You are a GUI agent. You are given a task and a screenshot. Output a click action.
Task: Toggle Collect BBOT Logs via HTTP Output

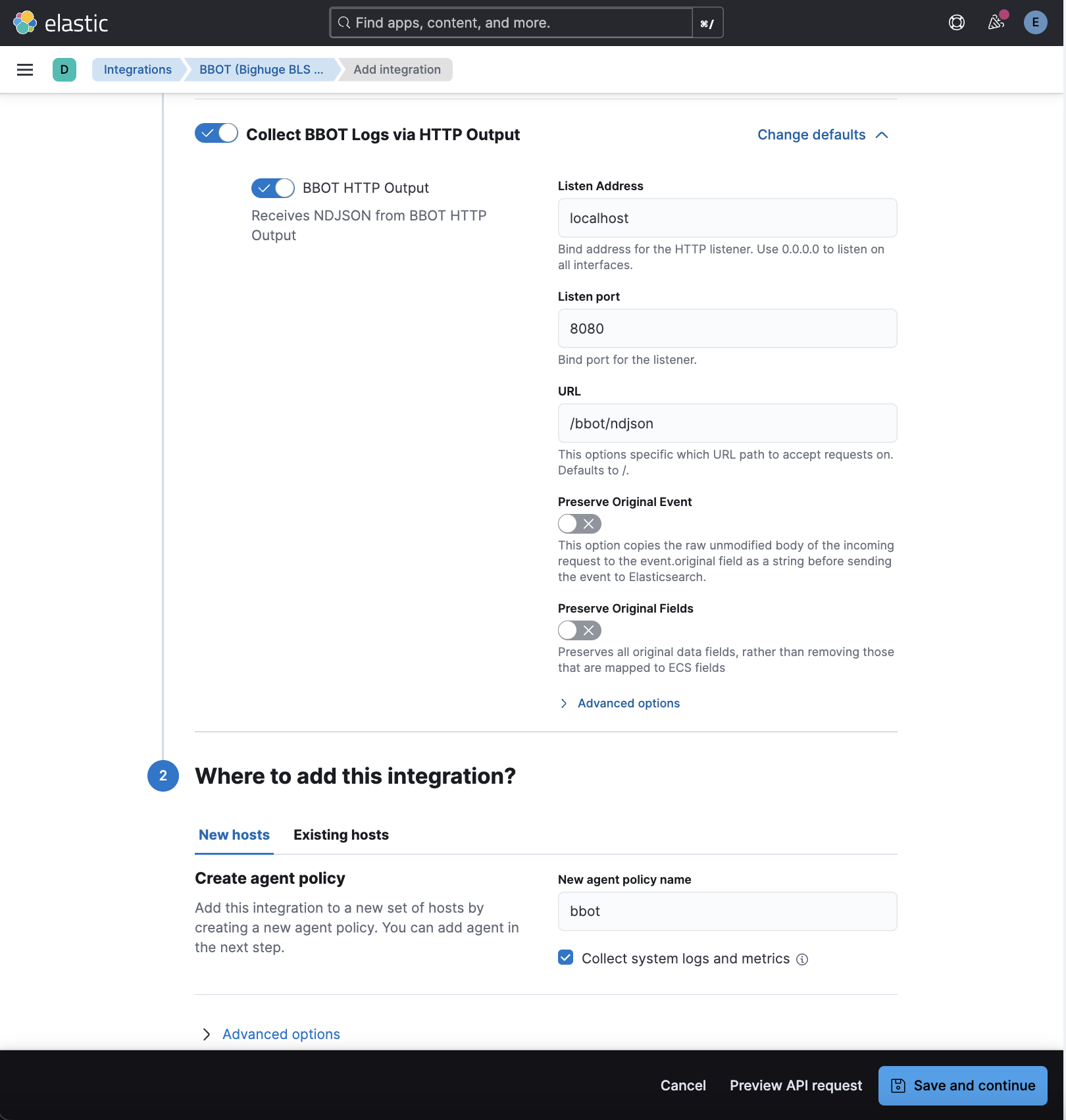216,134
